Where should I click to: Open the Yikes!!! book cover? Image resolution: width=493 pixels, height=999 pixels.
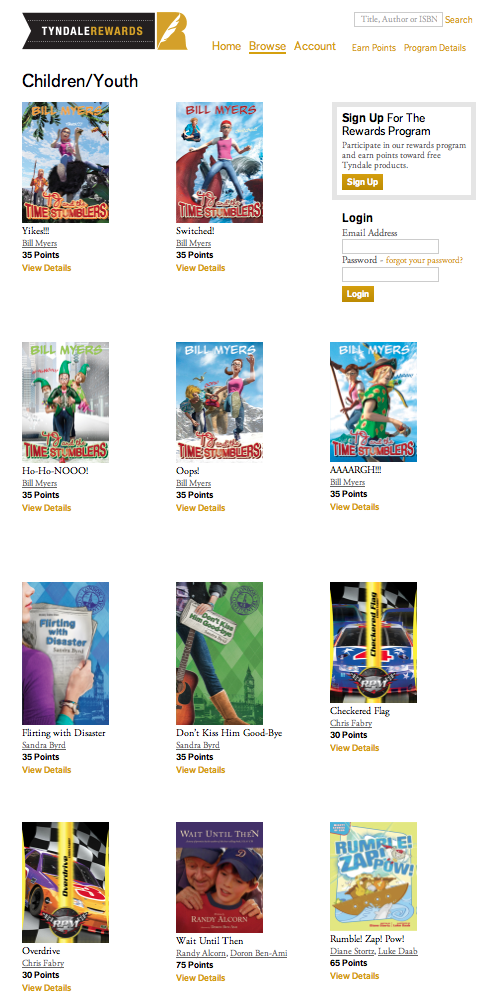[66, 162]
